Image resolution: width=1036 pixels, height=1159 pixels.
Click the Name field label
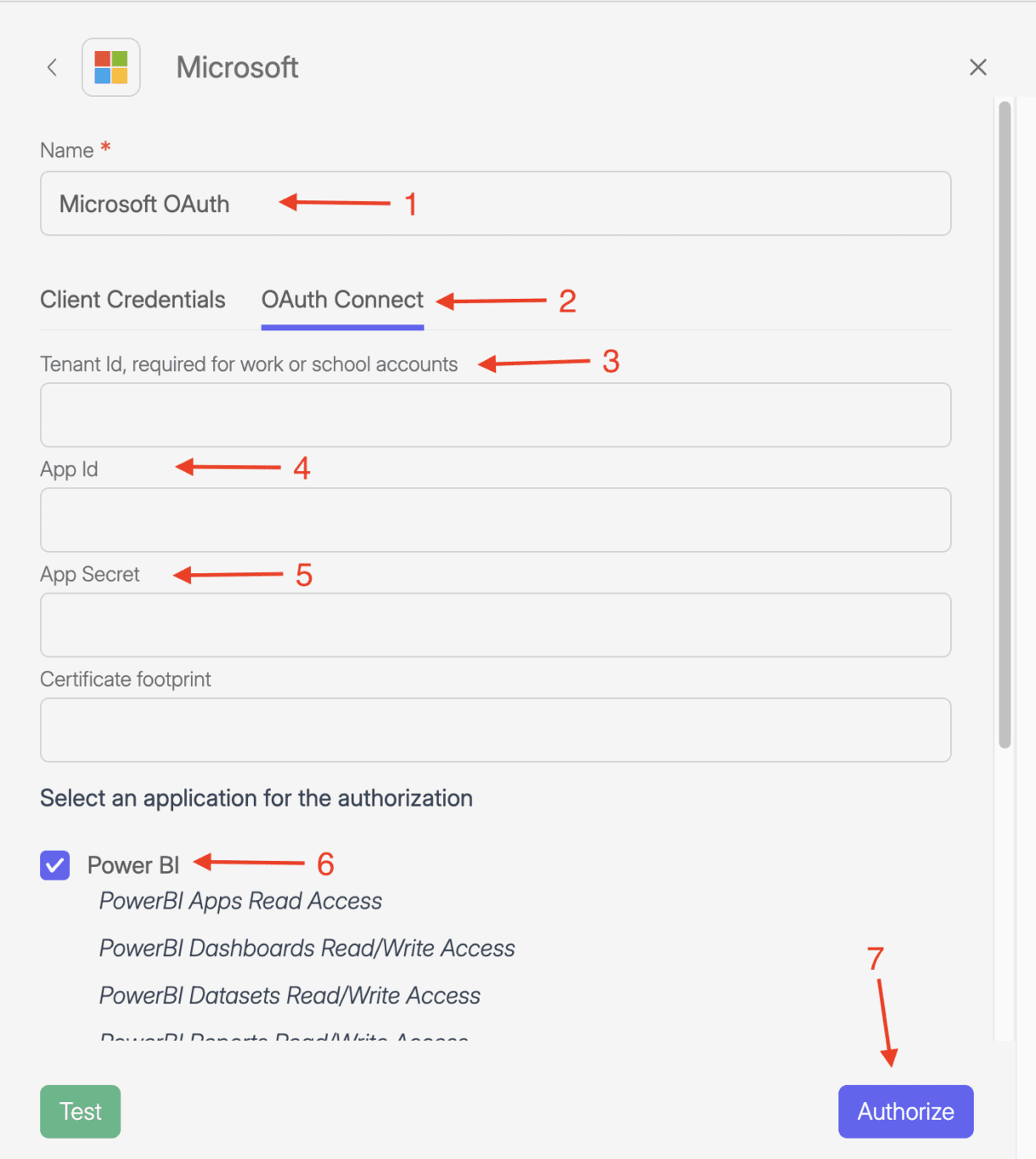(x=67, y=151)
